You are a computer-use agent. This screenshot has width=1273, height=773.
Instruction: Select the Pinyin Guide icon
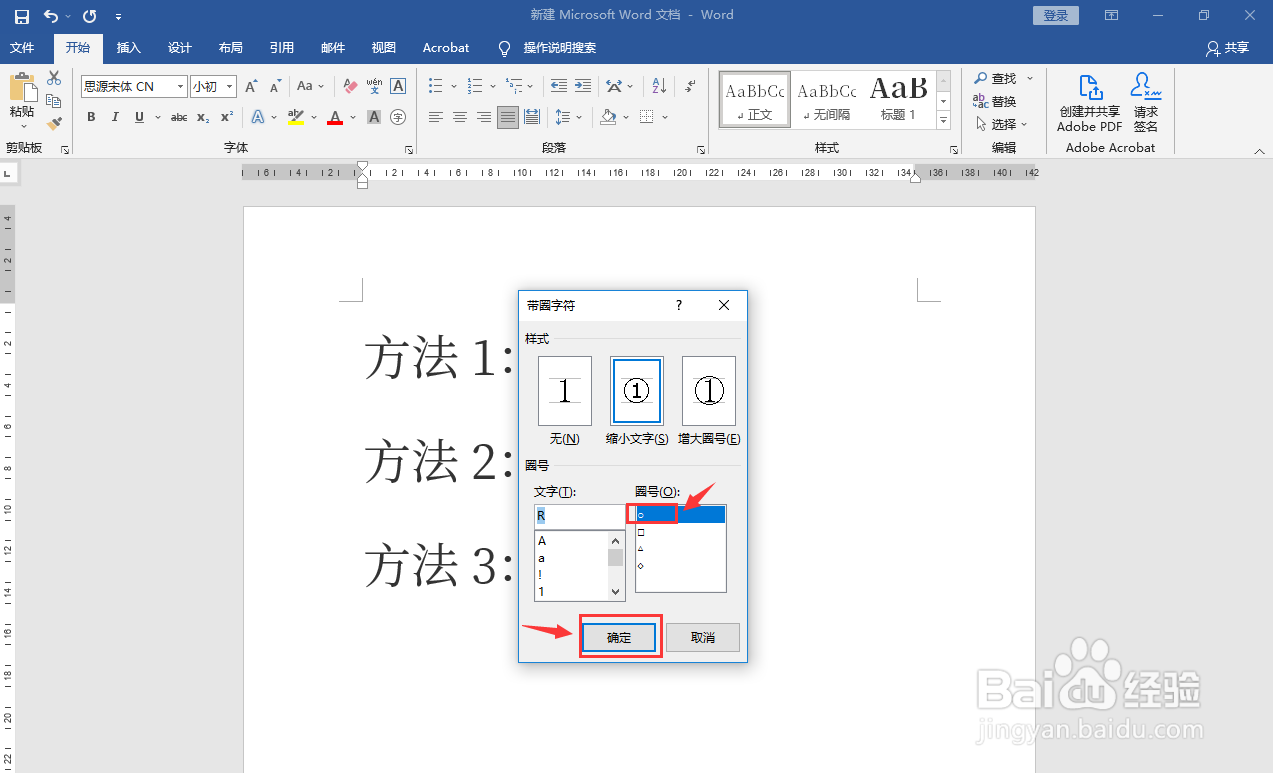coord(375,86)
